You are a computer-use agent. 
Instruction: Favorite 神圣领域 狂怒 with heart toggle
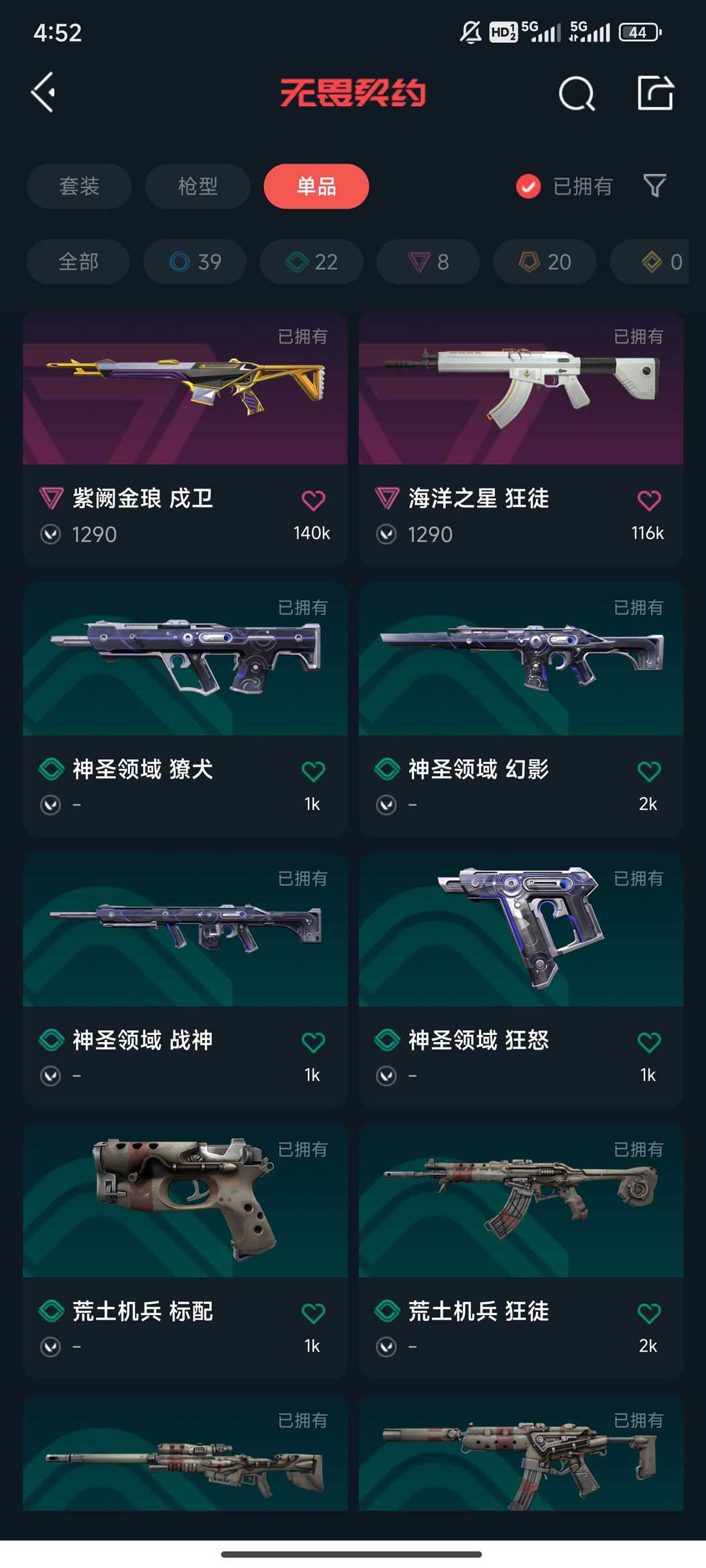pyautogui.click(x=649, y=1042)
